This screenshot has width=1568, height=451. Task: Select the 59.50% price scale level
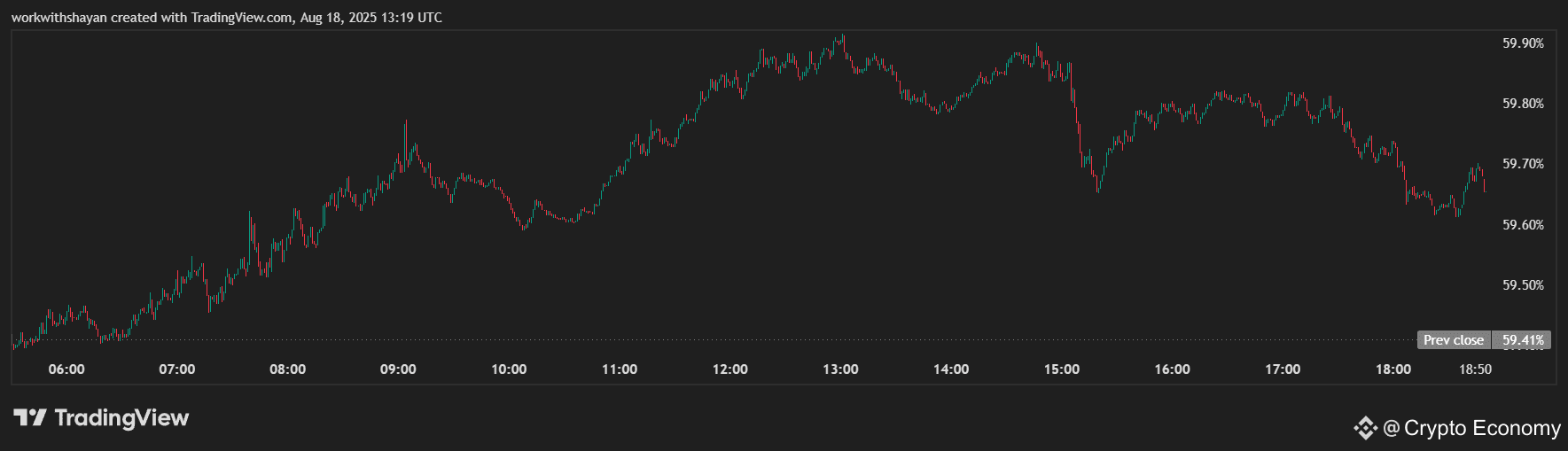pos(1523,285)
